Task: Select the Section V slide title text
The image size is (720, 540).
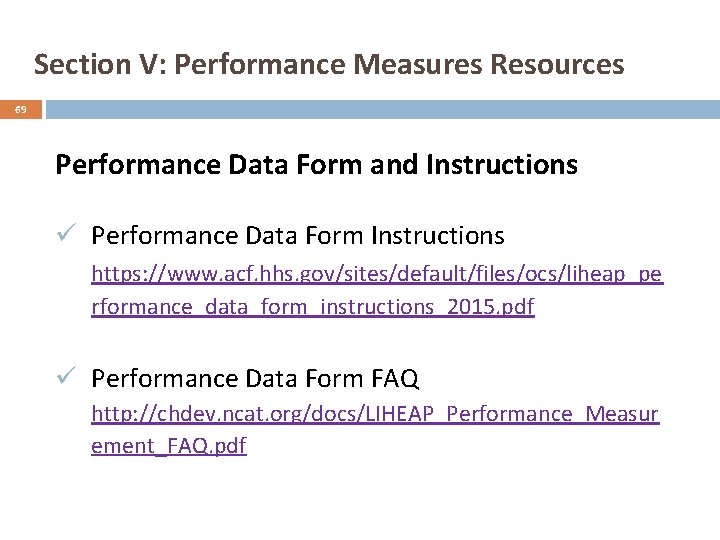Action: [x=329, y=64]
